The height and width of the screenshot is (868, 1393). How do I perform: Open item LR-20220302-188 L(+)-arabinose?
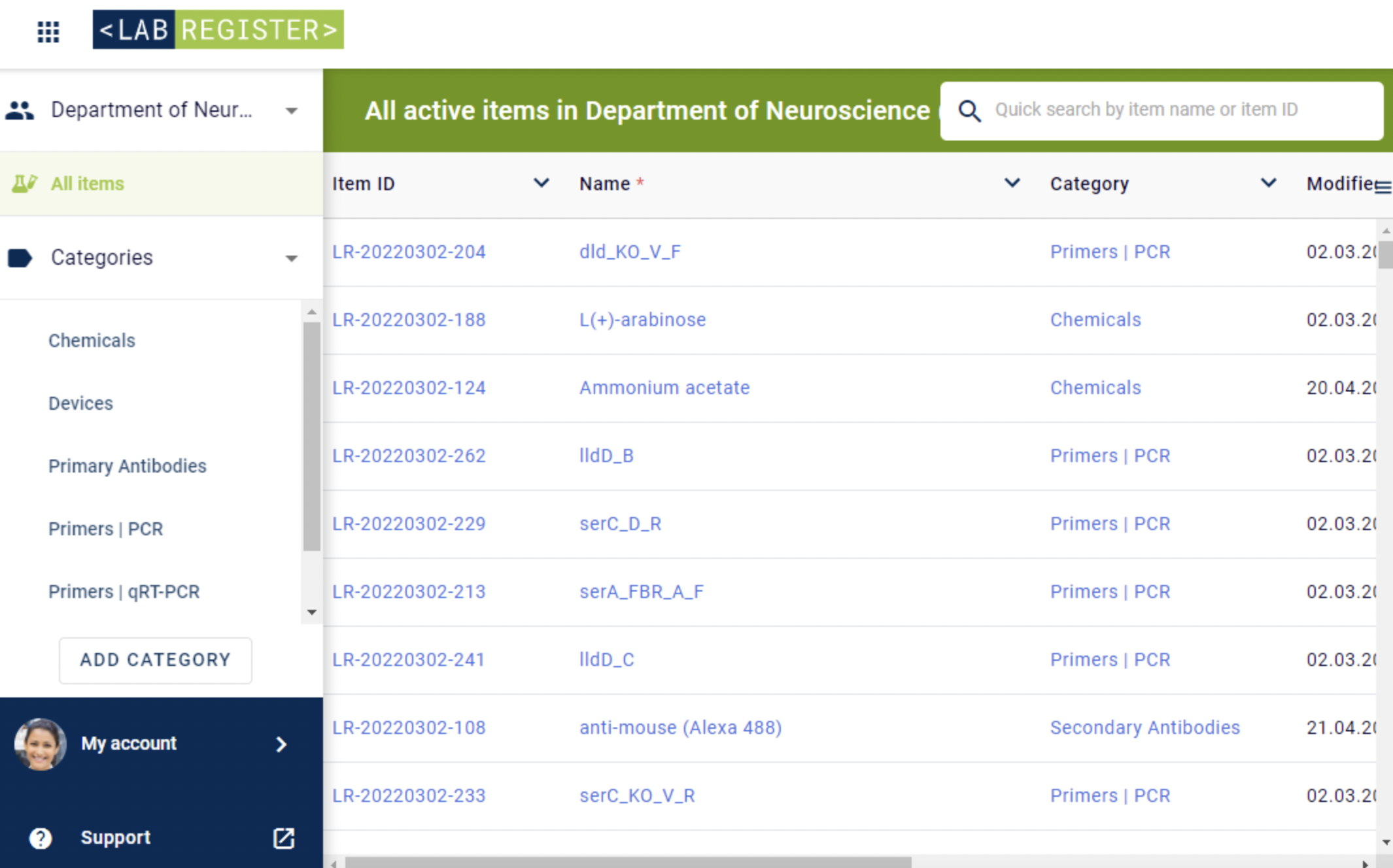(x=642, y=320)
